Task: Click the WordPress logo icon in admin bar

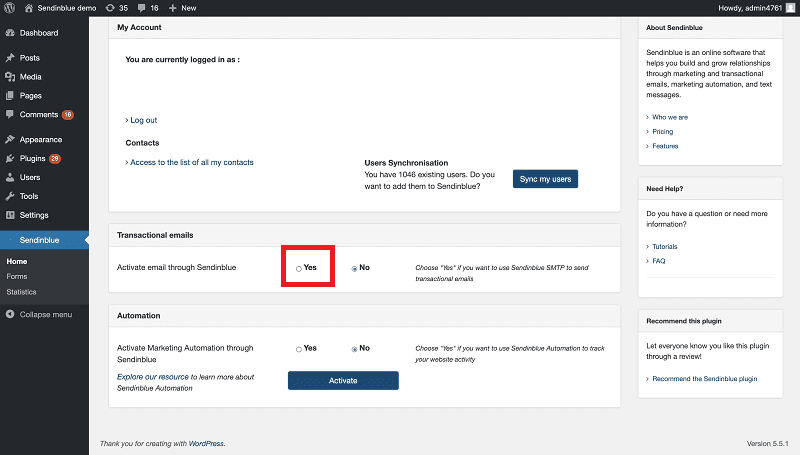Action: (9, 8)
